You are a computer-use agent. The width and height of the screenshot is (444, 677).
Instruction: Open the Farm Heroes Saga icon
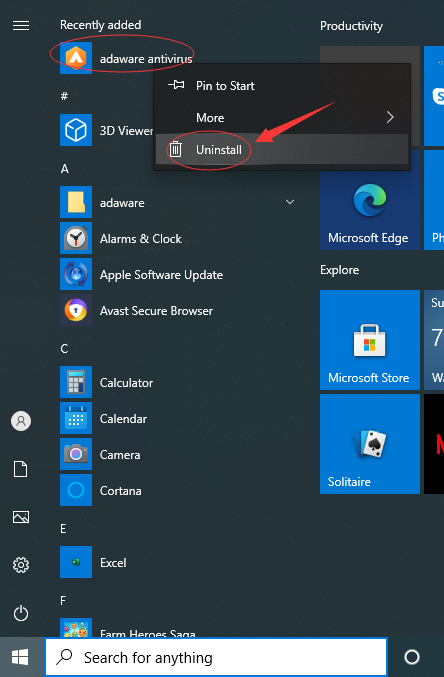(x=76, y=627)
